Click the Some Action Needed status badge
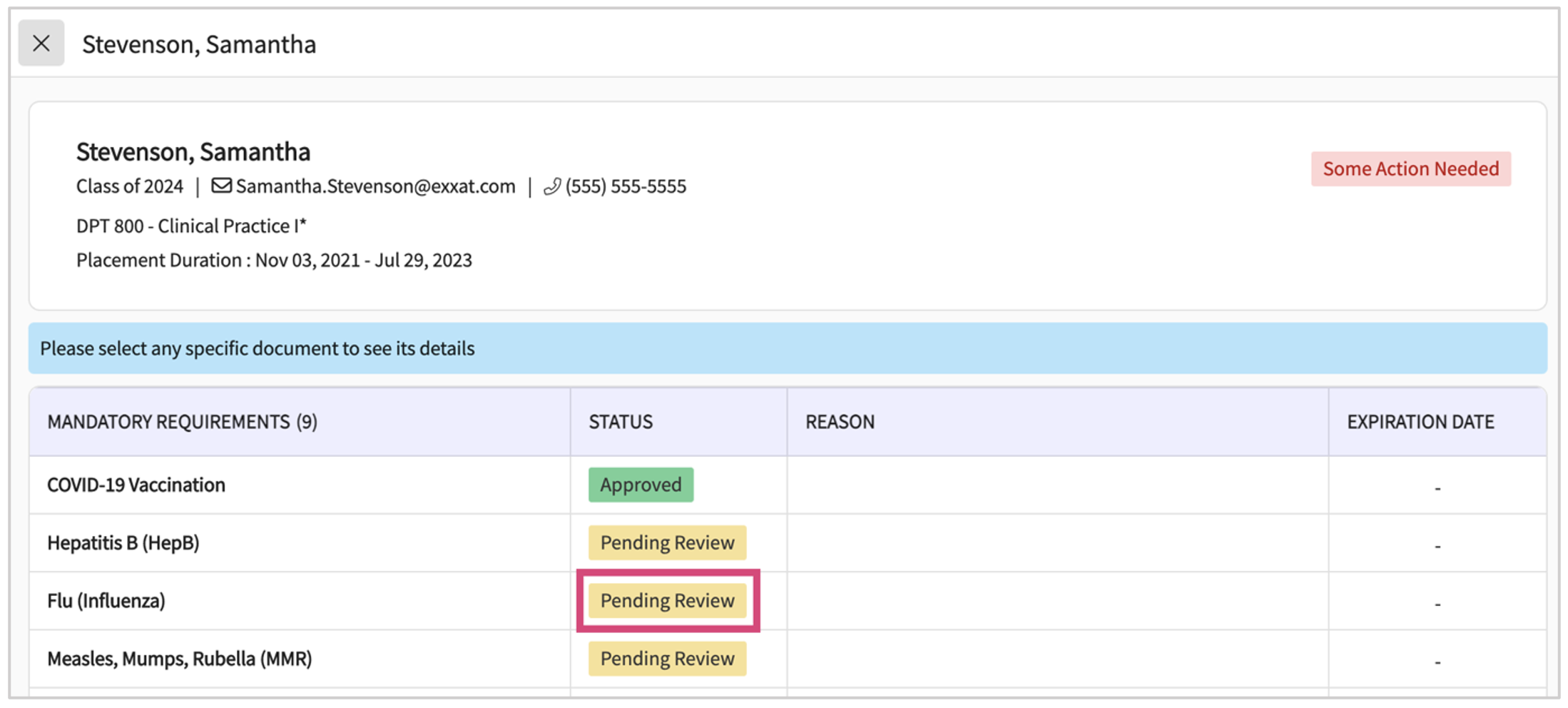The height and width of the screenshot is (708, 1568). pyautogui.click(x=1410, y=169)
